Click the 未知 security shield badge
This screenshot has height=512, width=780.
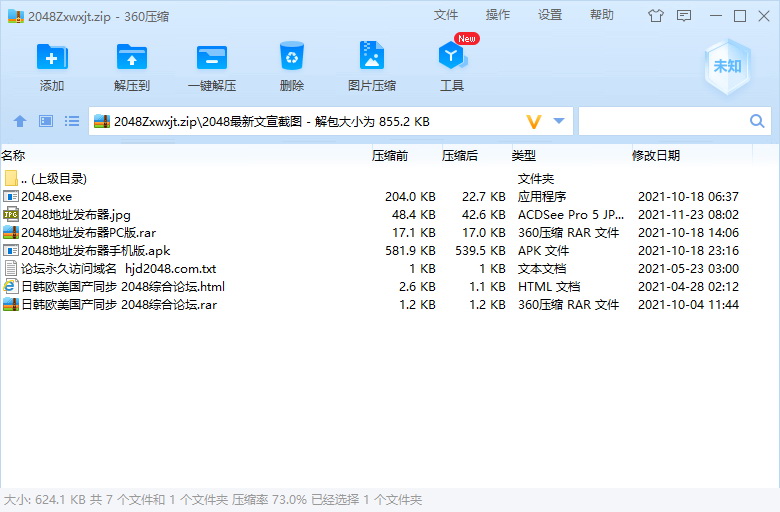coord(727,66)
